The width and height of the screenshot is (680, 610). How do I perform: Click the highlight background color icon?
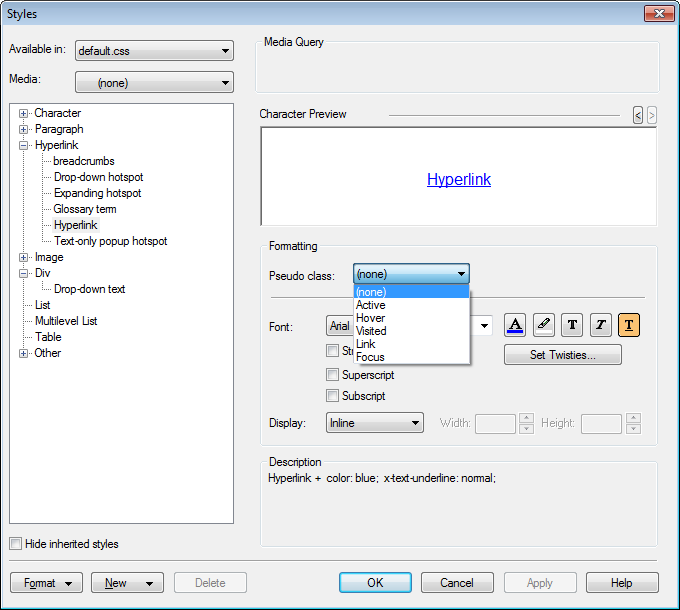(x=543, y=325)
